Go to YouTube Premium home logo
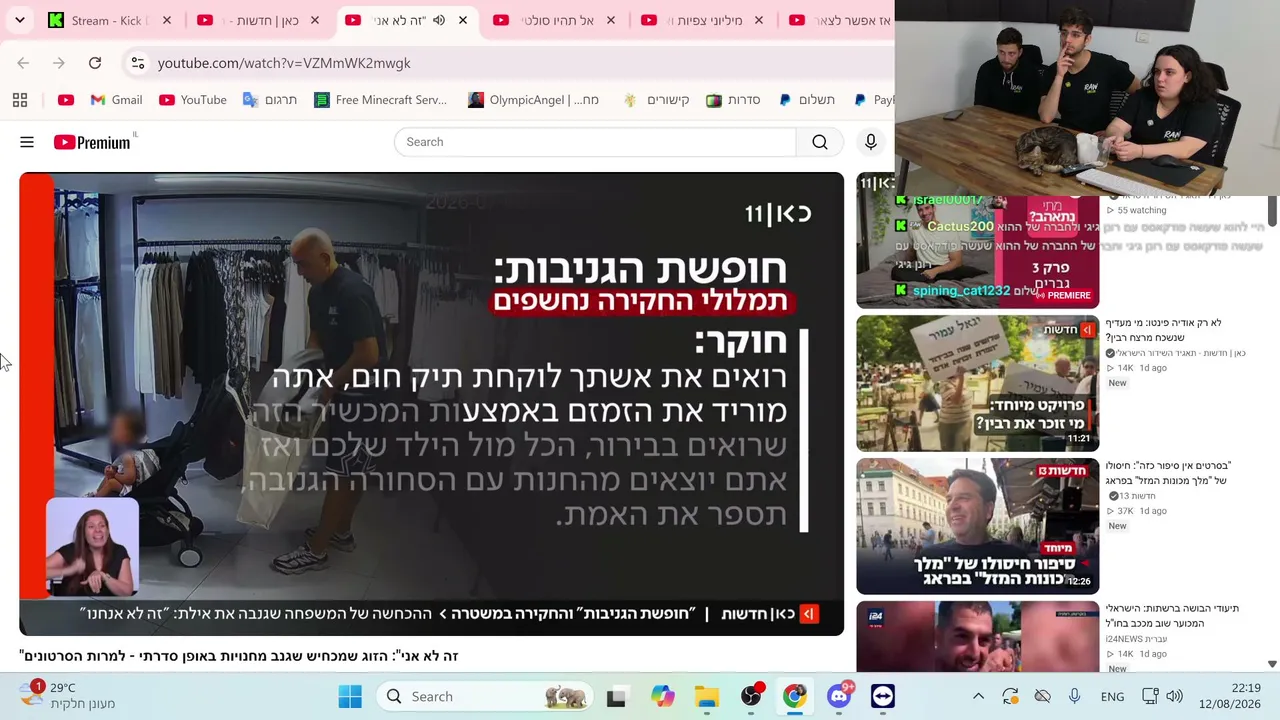This screenshot has height=720, width=1280. [x=92, y=142]
